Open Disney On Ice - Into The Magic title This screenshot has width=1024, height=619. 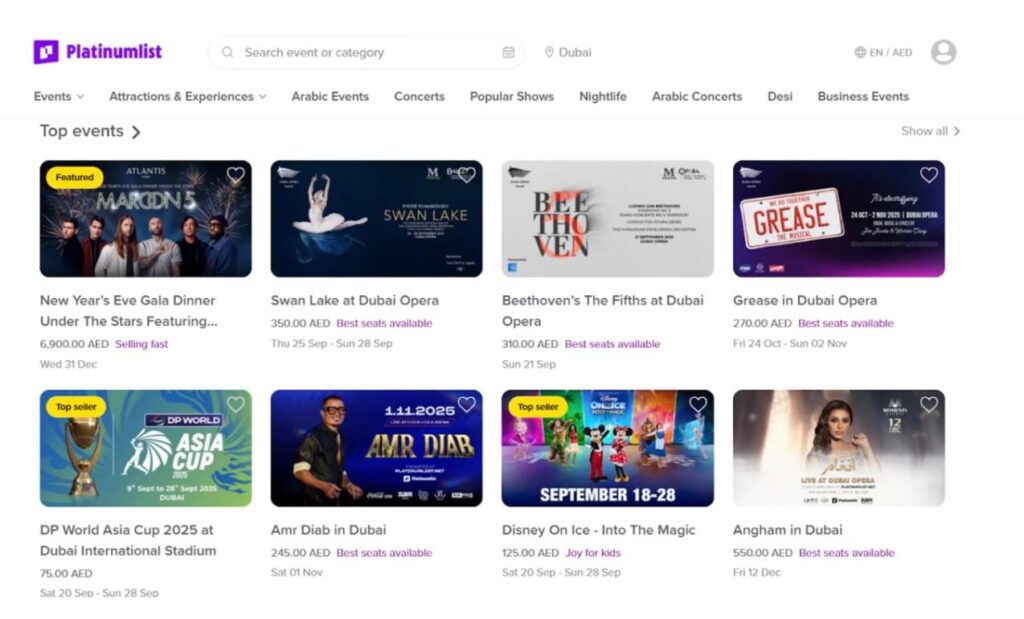pyautogui.click(x=598, y=530)
